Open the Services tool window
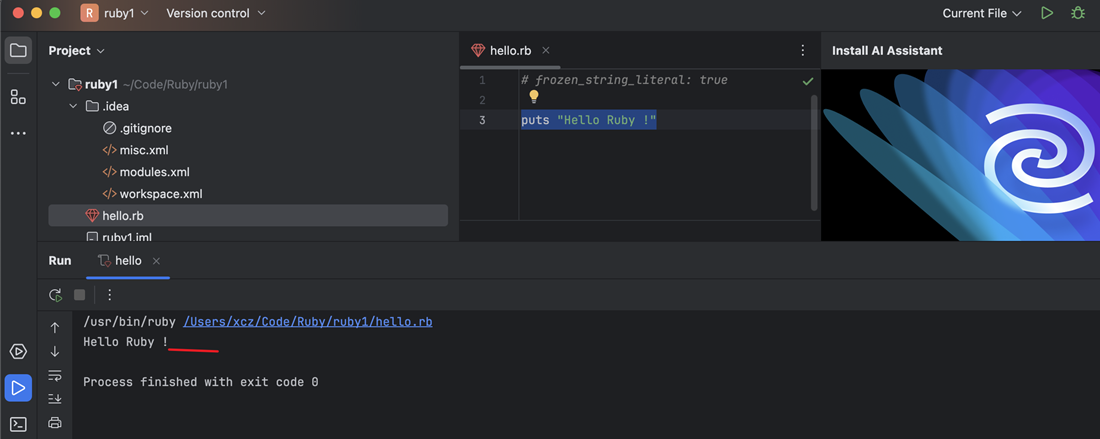 tap(18, 352)
